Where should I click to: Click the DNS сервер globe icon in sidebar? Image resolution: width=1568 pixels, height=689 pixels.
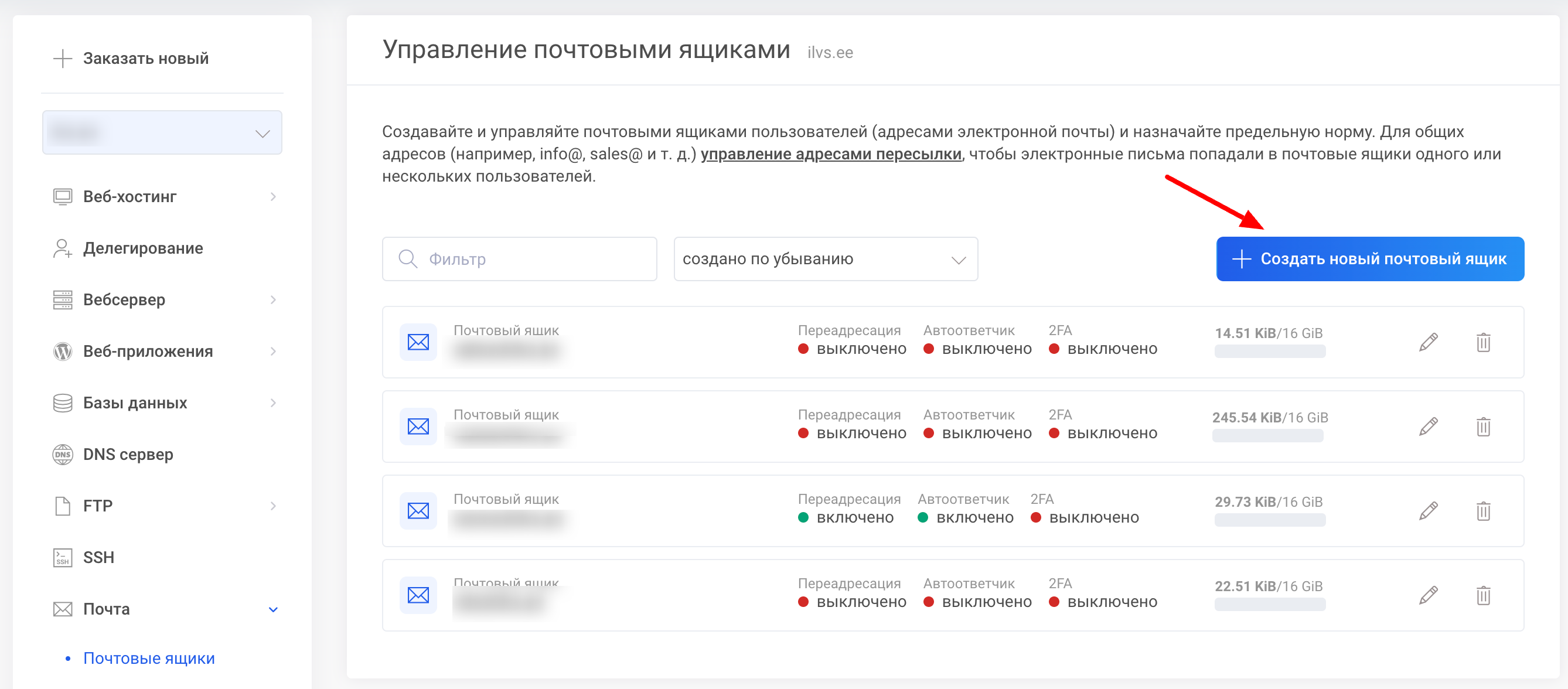63,455
